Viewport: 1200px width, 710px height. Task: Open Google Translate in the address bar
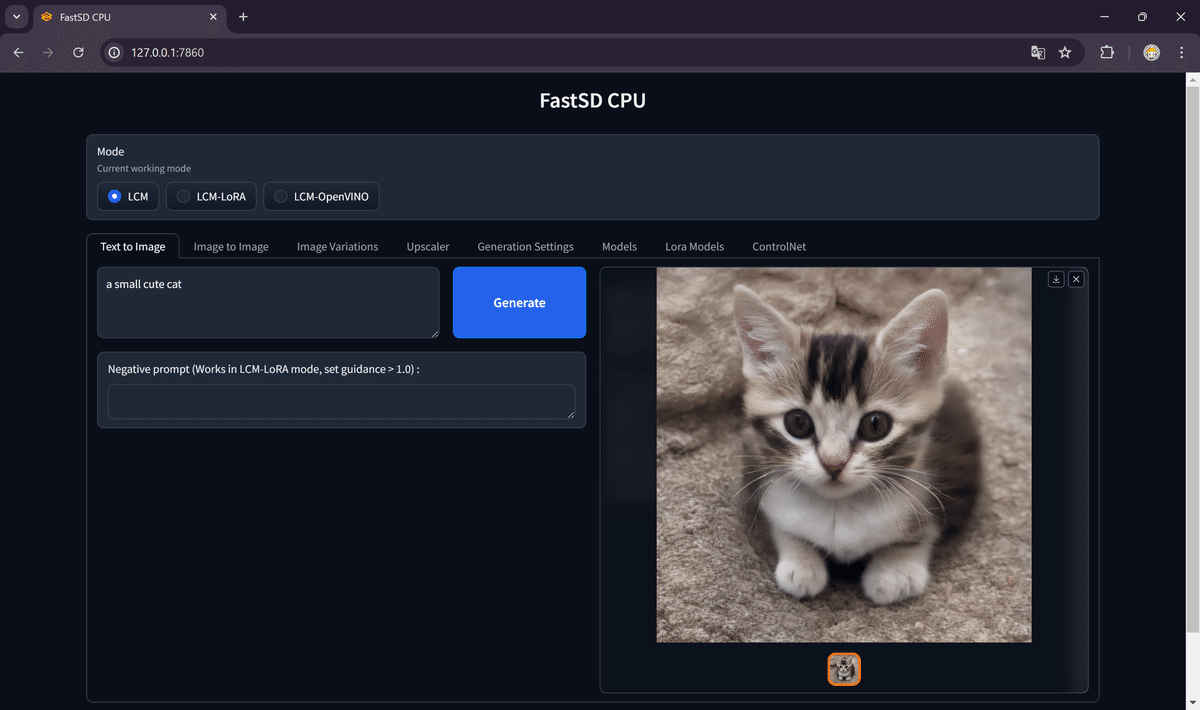tap(1038, 52)
